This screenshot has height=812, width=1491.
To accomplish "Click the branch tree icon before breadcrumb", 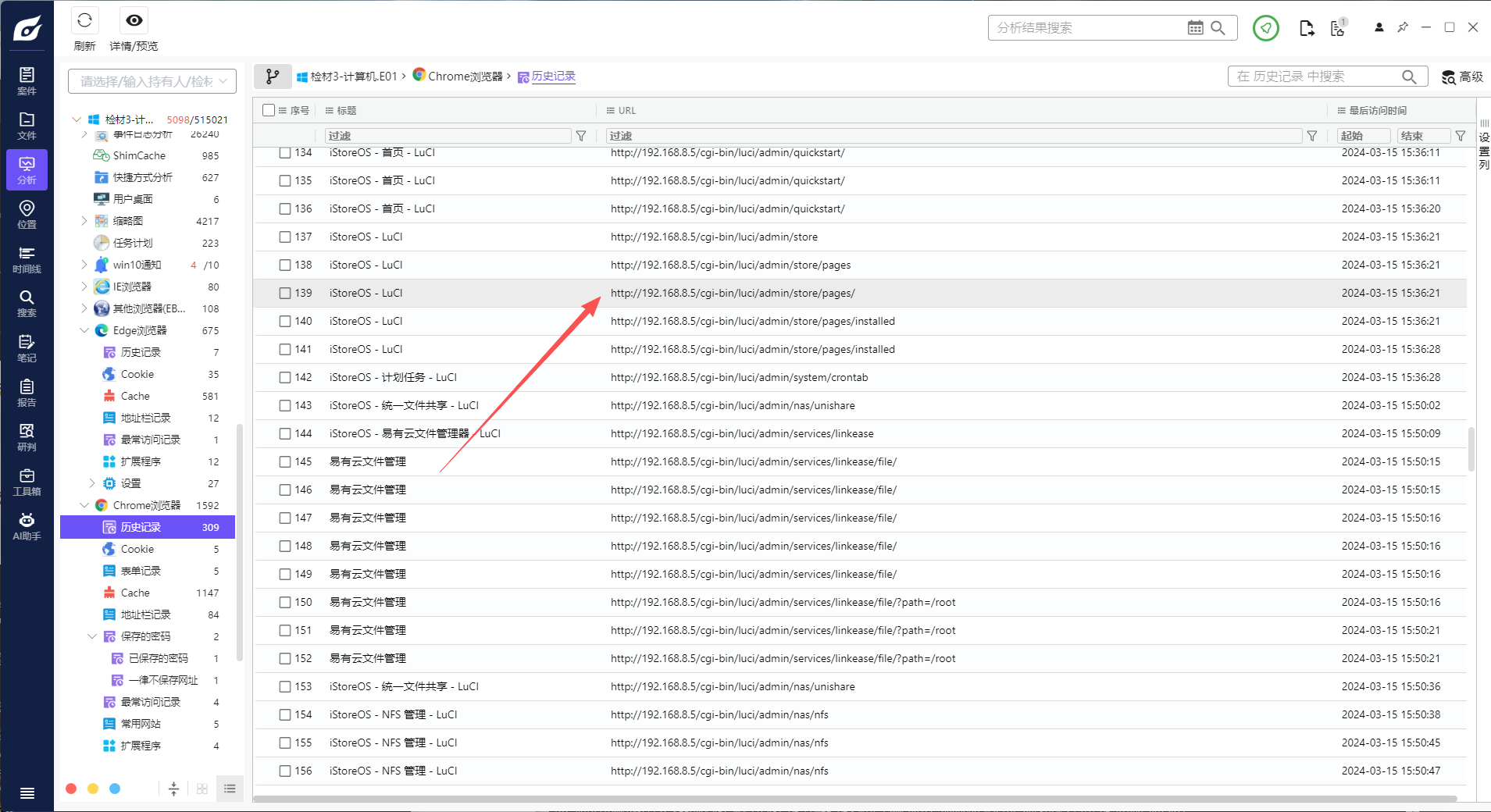I will tap(272, 76).
